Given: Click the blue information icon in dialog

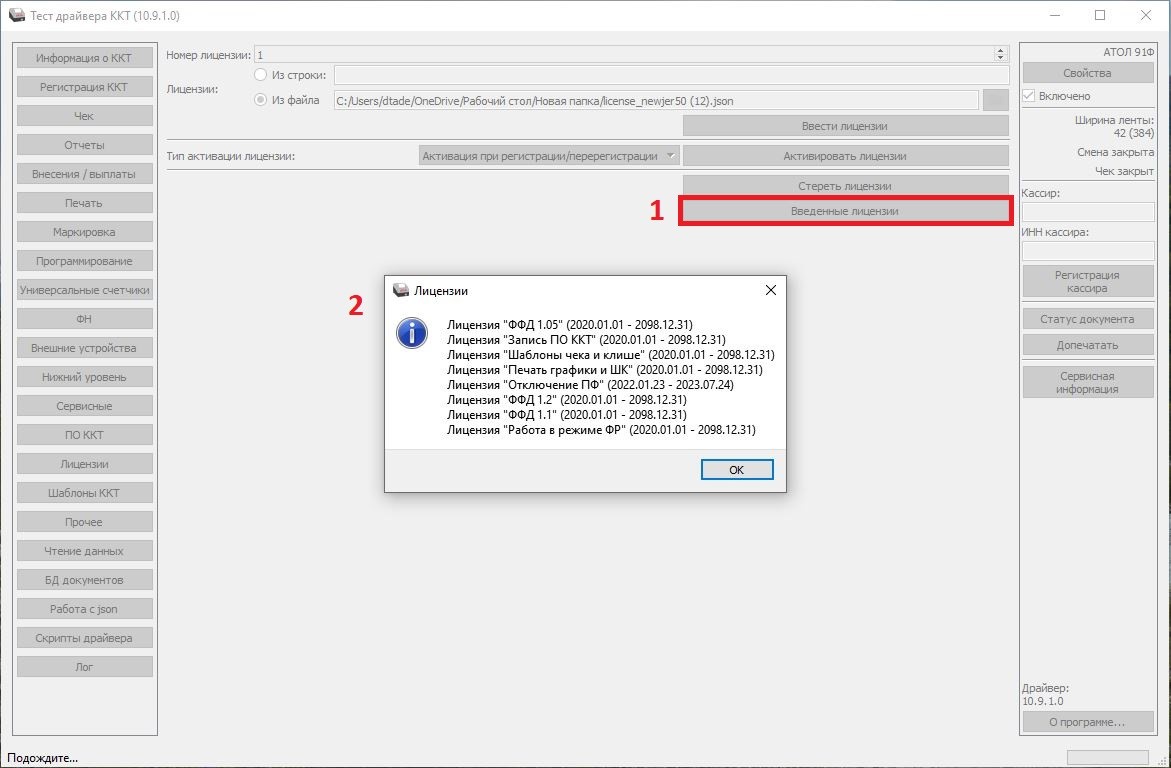Looking at the screenshot, I should [412, 333].
